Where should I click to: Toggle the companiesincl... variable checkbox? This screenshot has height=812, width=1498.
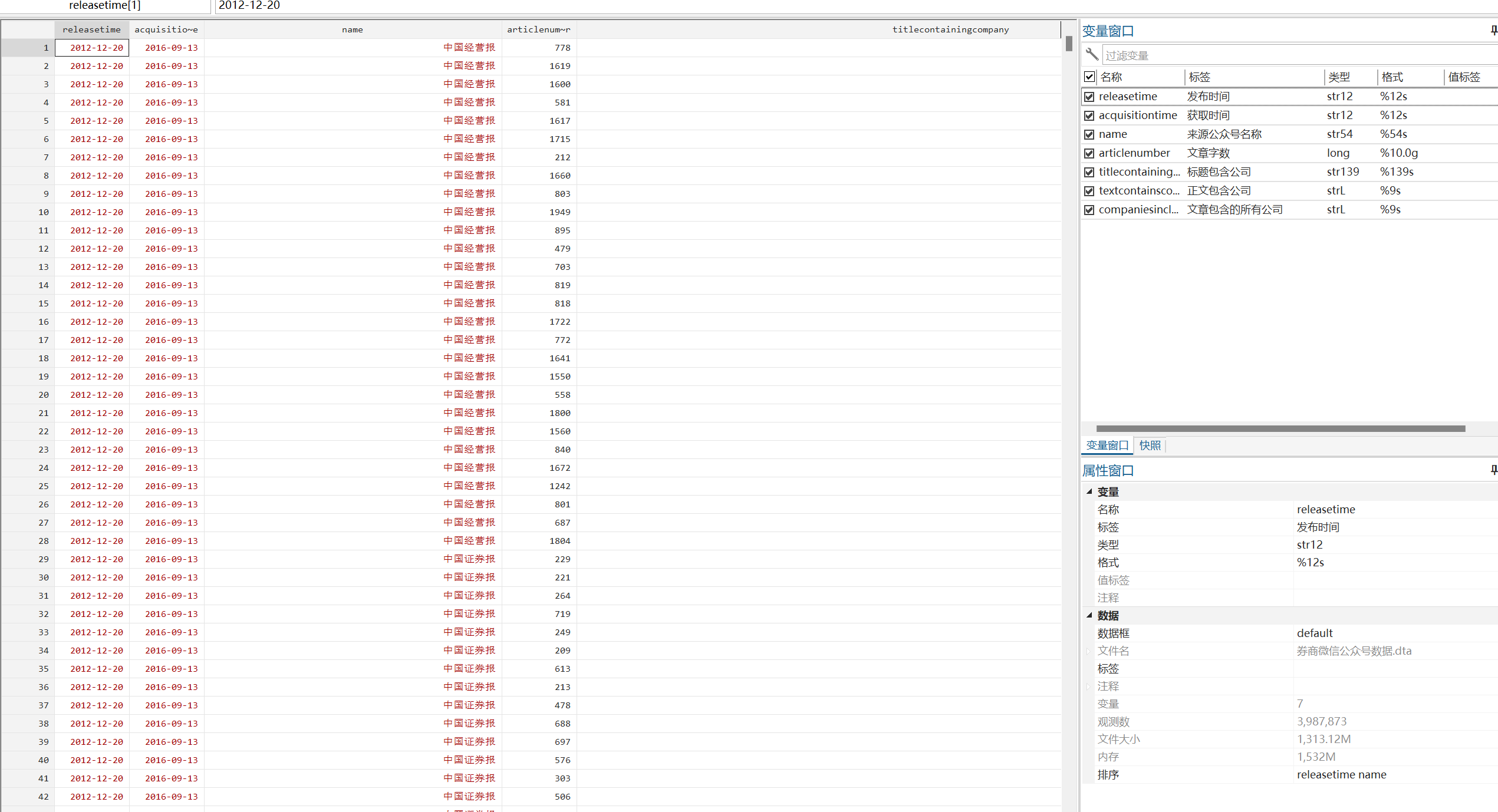point(1089,210)
